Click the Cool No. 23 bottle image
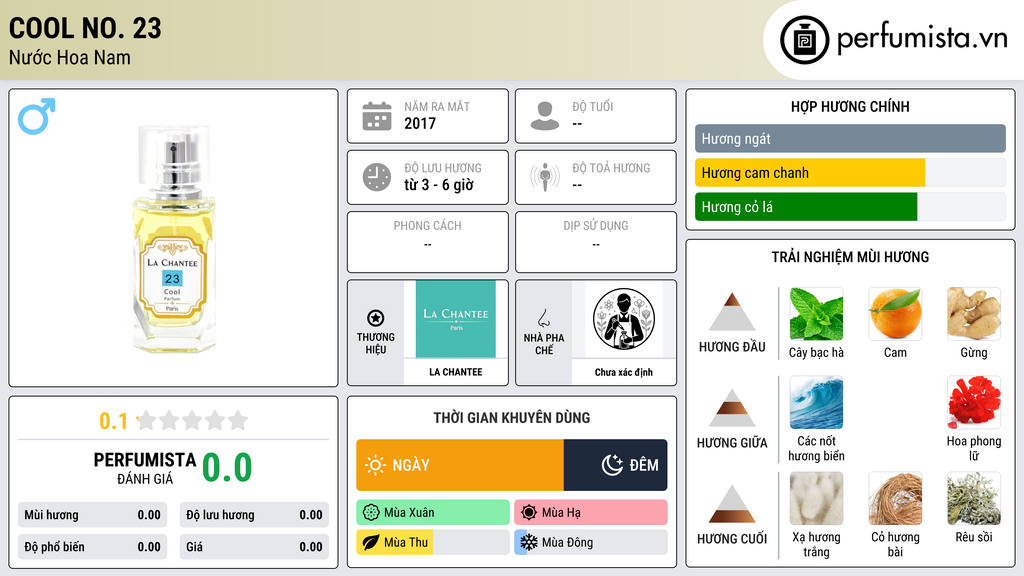The height and width of the screenshot is (576, 1024). pos(173,238)
